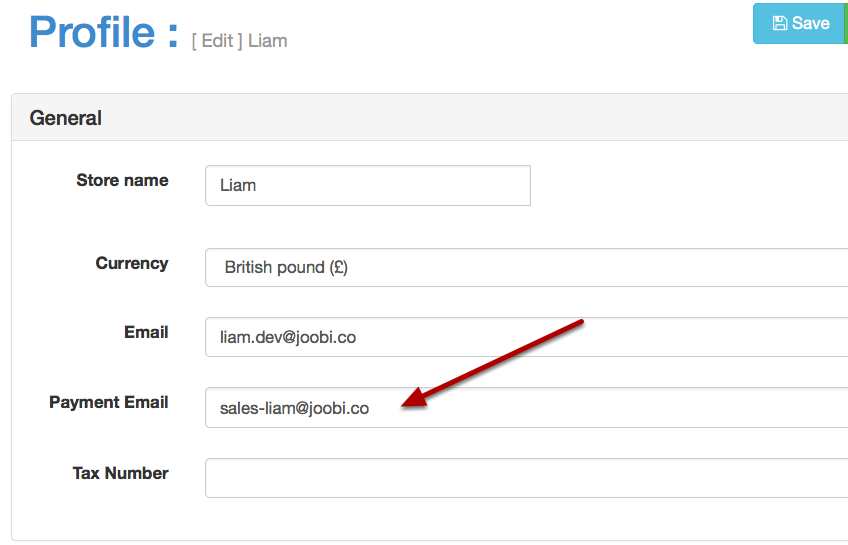Click the green button beside Save
This screenshot has width=848, height=545.
pyautogui.click(x=846, y=23)
